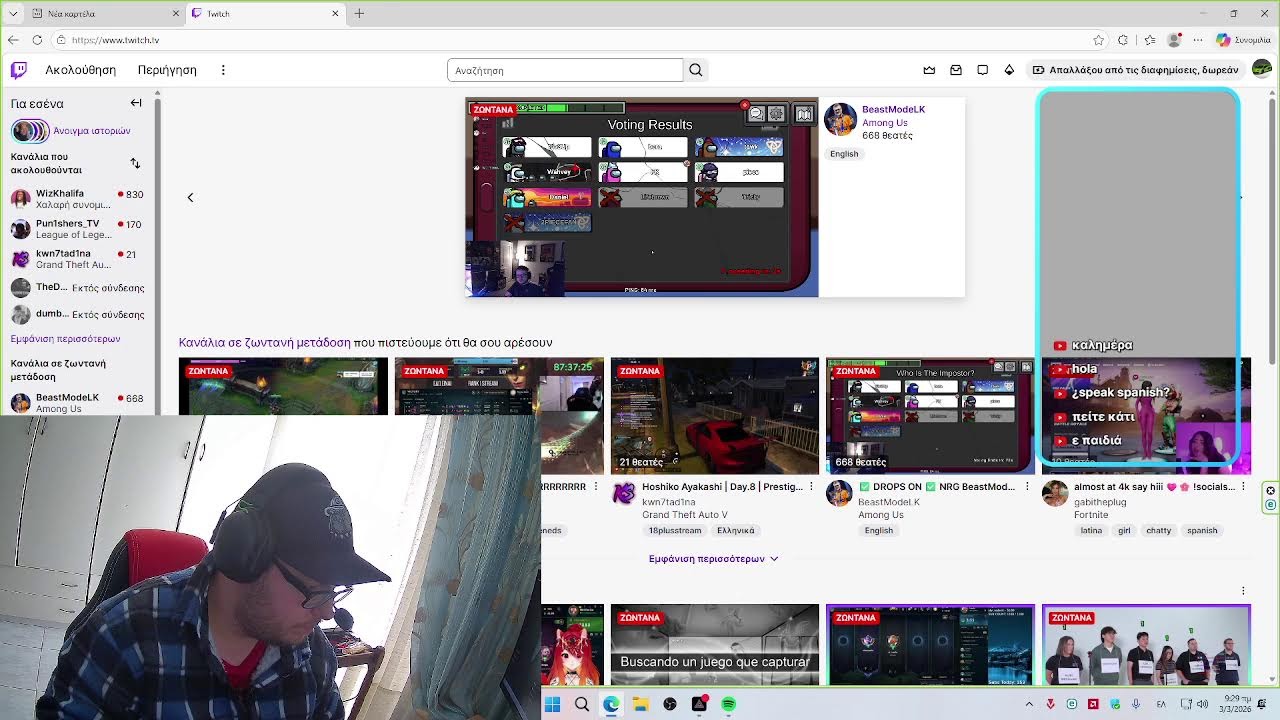Open BeastModeLK link in featured card
Image resolution: width=1280 pixels, height=720 pixels.
pos(893,109)
